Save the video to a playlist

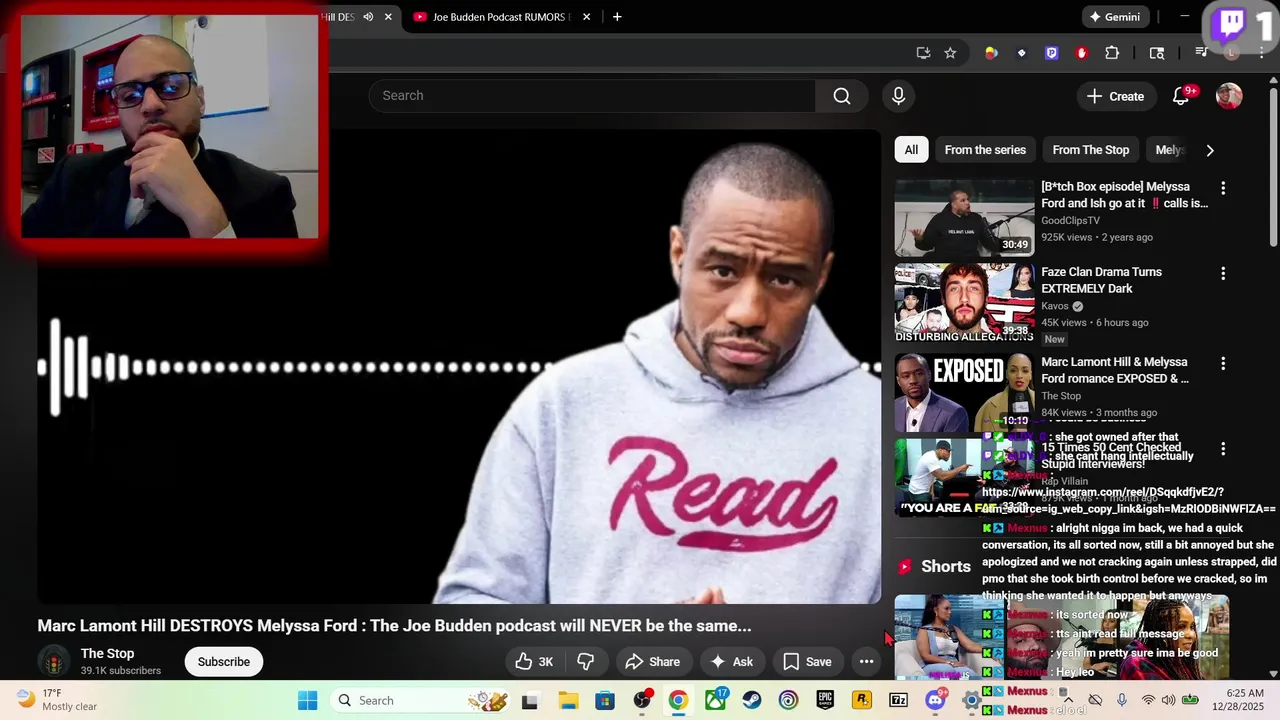(x=807, y=661)
